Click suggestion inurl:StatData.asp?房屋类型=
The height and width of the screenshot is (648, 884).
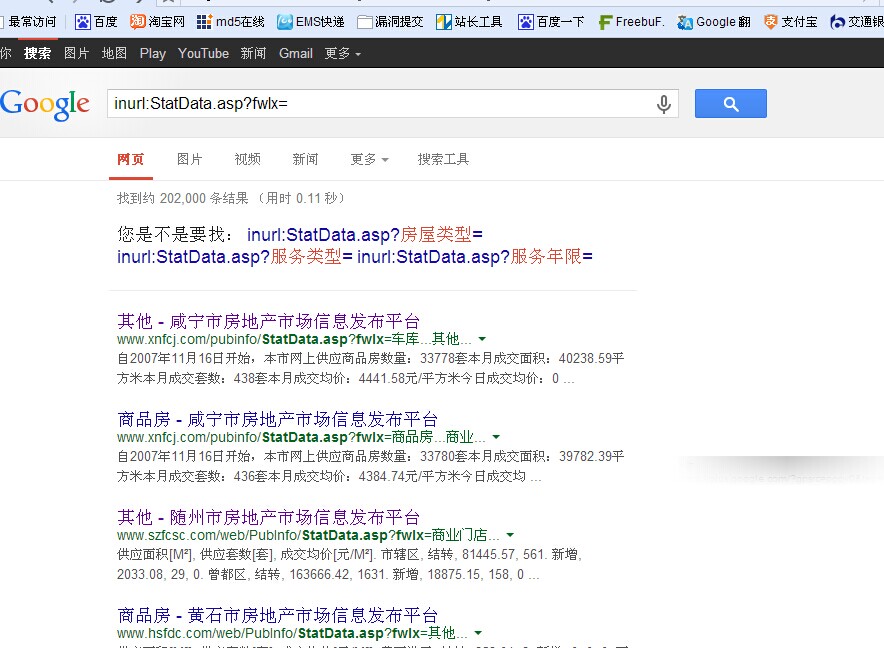click(x=365, y=235)
